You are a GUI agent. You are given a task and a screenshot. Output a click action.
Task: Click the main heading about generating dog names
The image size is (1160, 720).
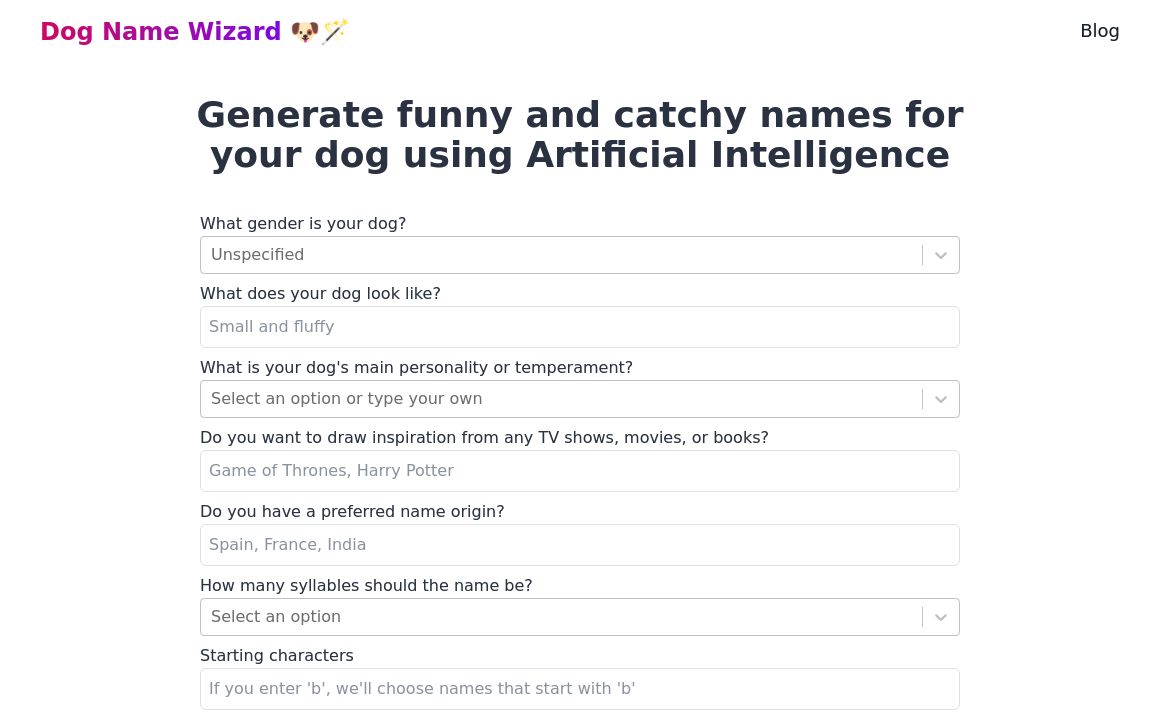[x=580, y=134]
